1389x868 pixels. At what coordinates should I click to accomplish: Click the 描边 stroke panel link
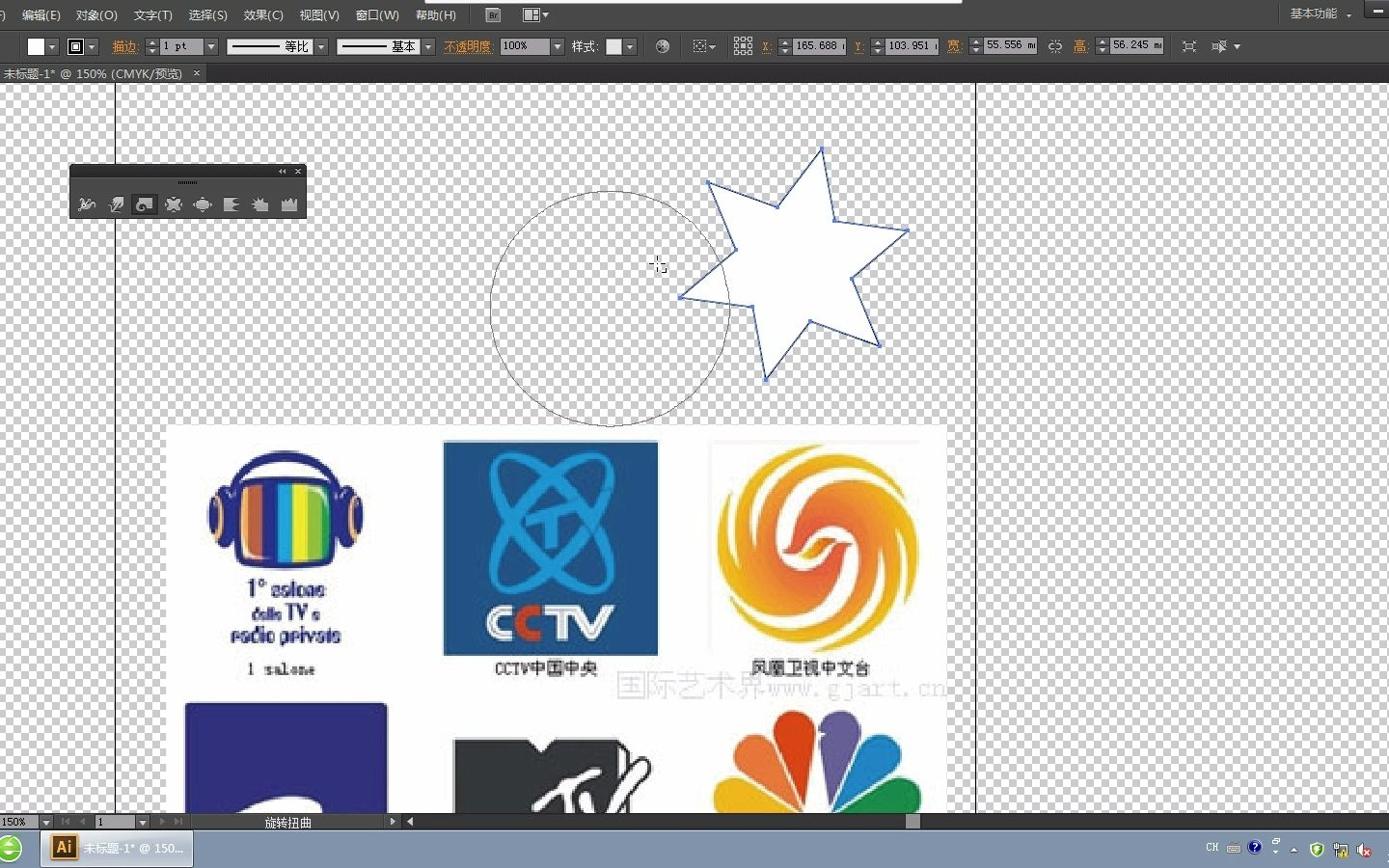pyautogui.click(x=124, y=46)
